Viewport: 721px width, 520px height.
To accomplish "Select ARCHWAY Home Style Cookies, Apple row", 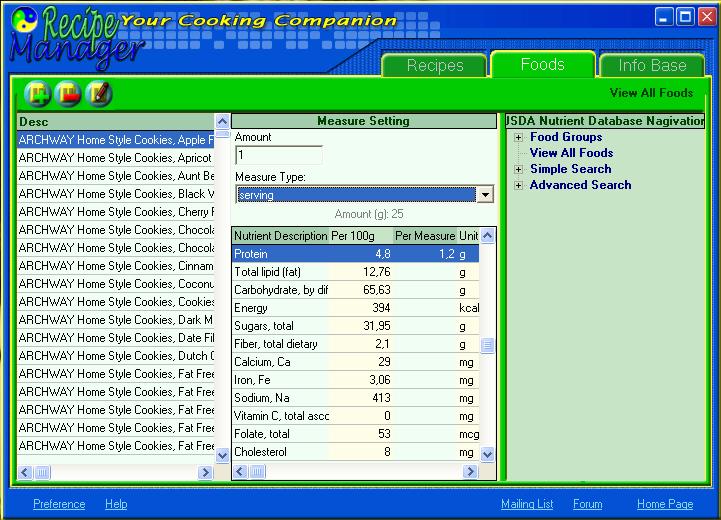I will [x=116, y=140].
